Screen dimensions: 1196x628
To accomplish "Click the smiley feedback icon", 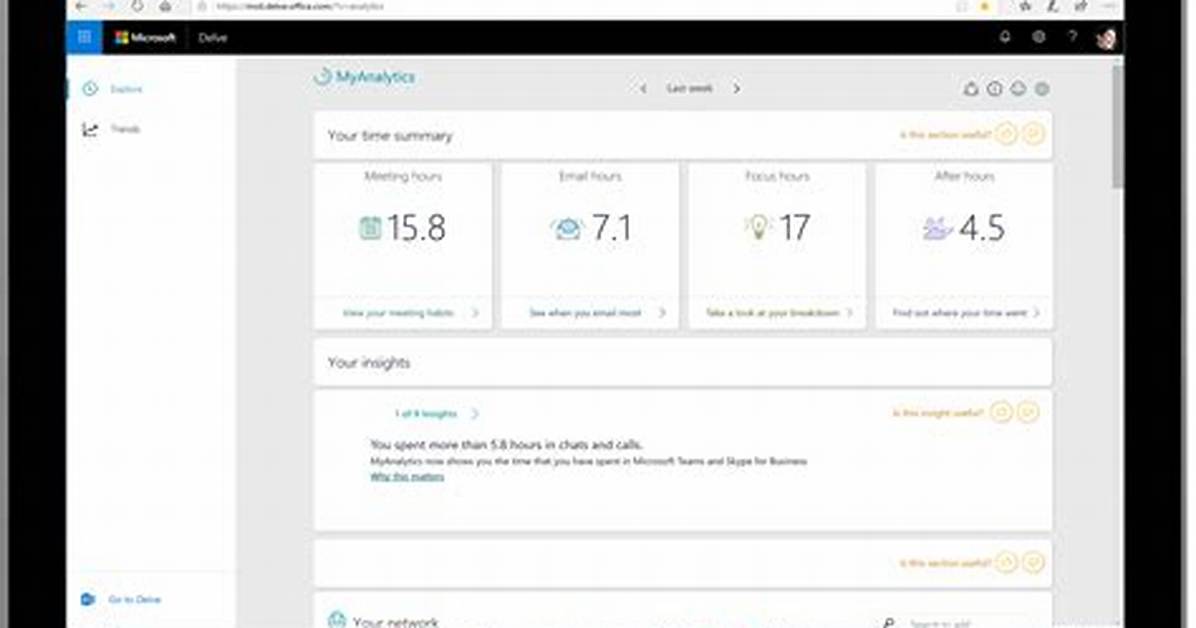I will 1018,89.
